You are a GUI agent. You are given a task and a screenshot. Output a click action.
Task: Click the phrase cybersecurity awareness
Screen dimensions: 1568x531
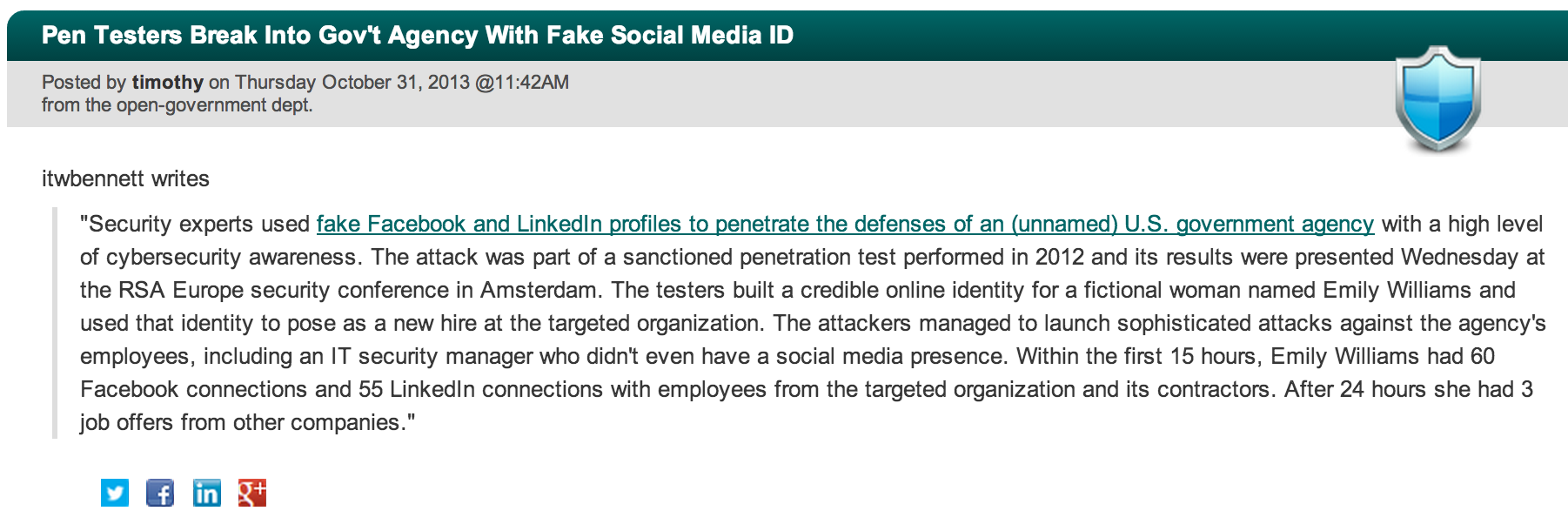click(x=231, y=258)
